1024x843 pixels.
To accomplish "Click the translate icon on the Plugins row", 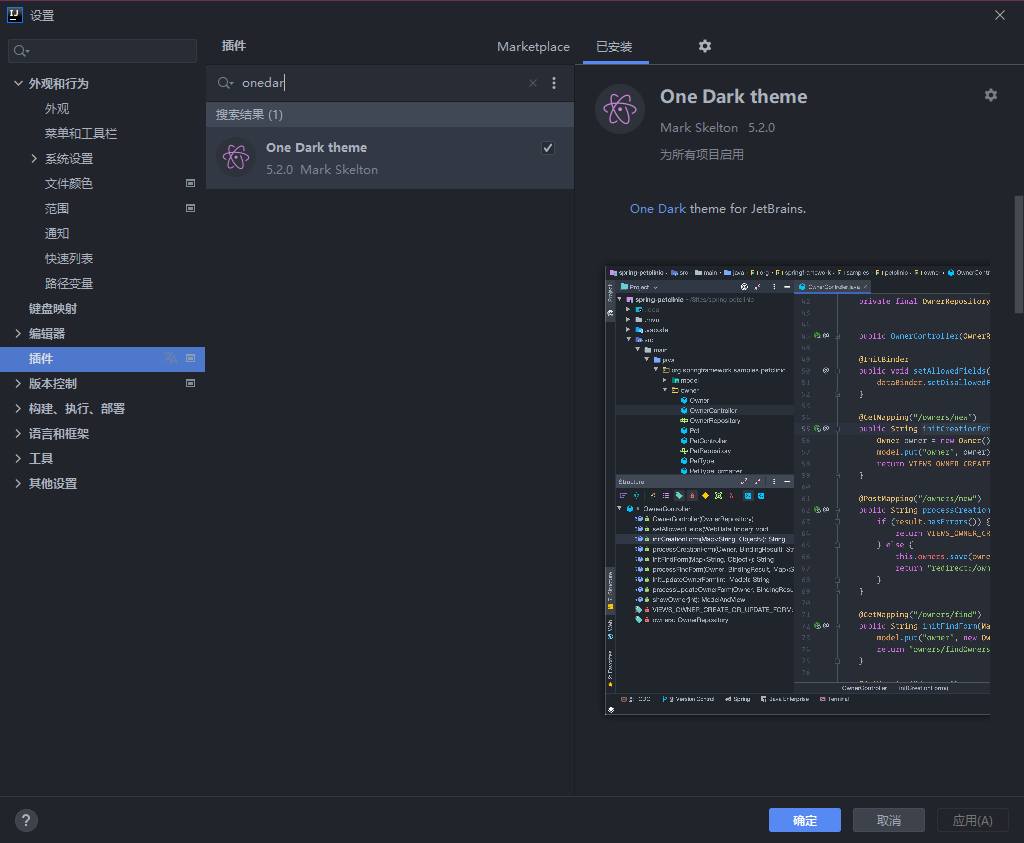I will pos(170,358).
